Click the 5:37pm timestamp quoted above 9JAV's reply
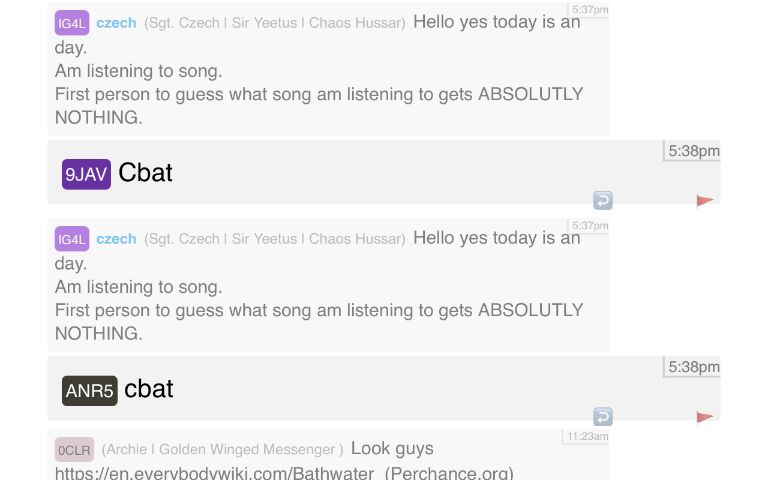 click(590, 10)
